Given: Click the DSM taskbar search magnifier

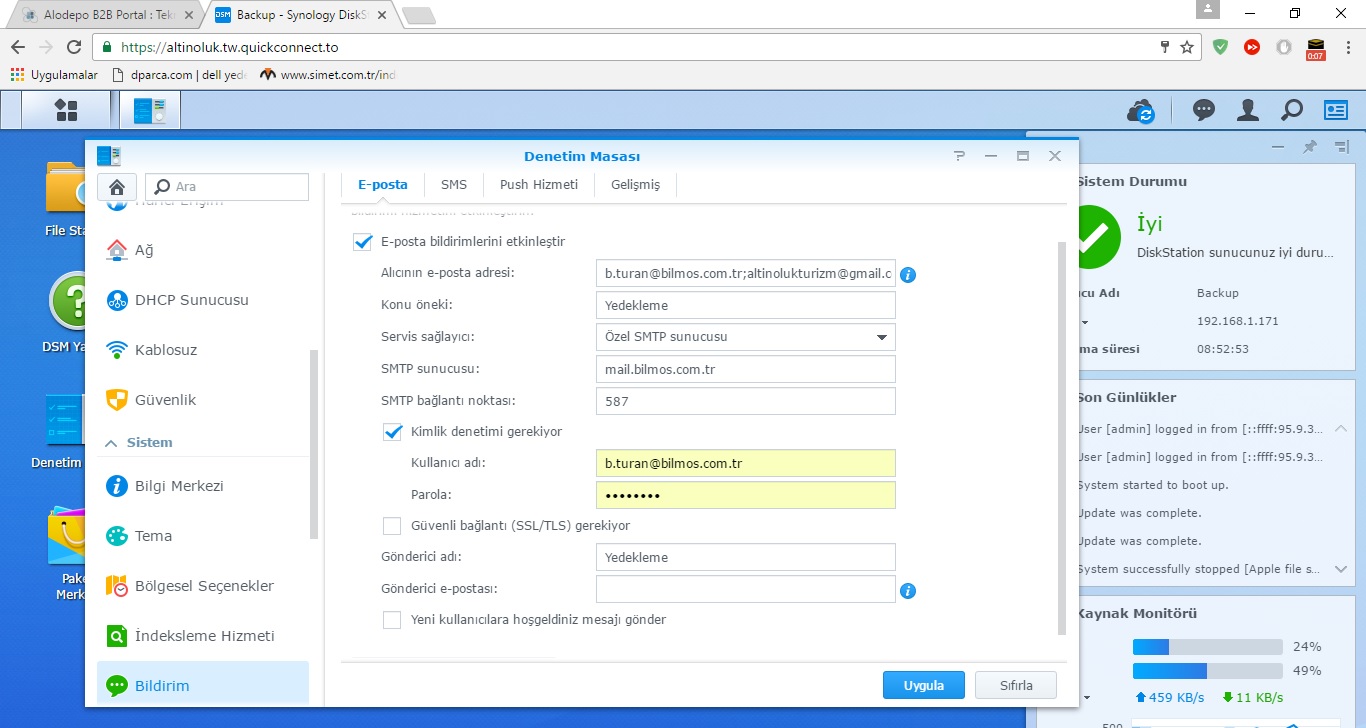Looking at the screenshot, I should (1291, 110).
